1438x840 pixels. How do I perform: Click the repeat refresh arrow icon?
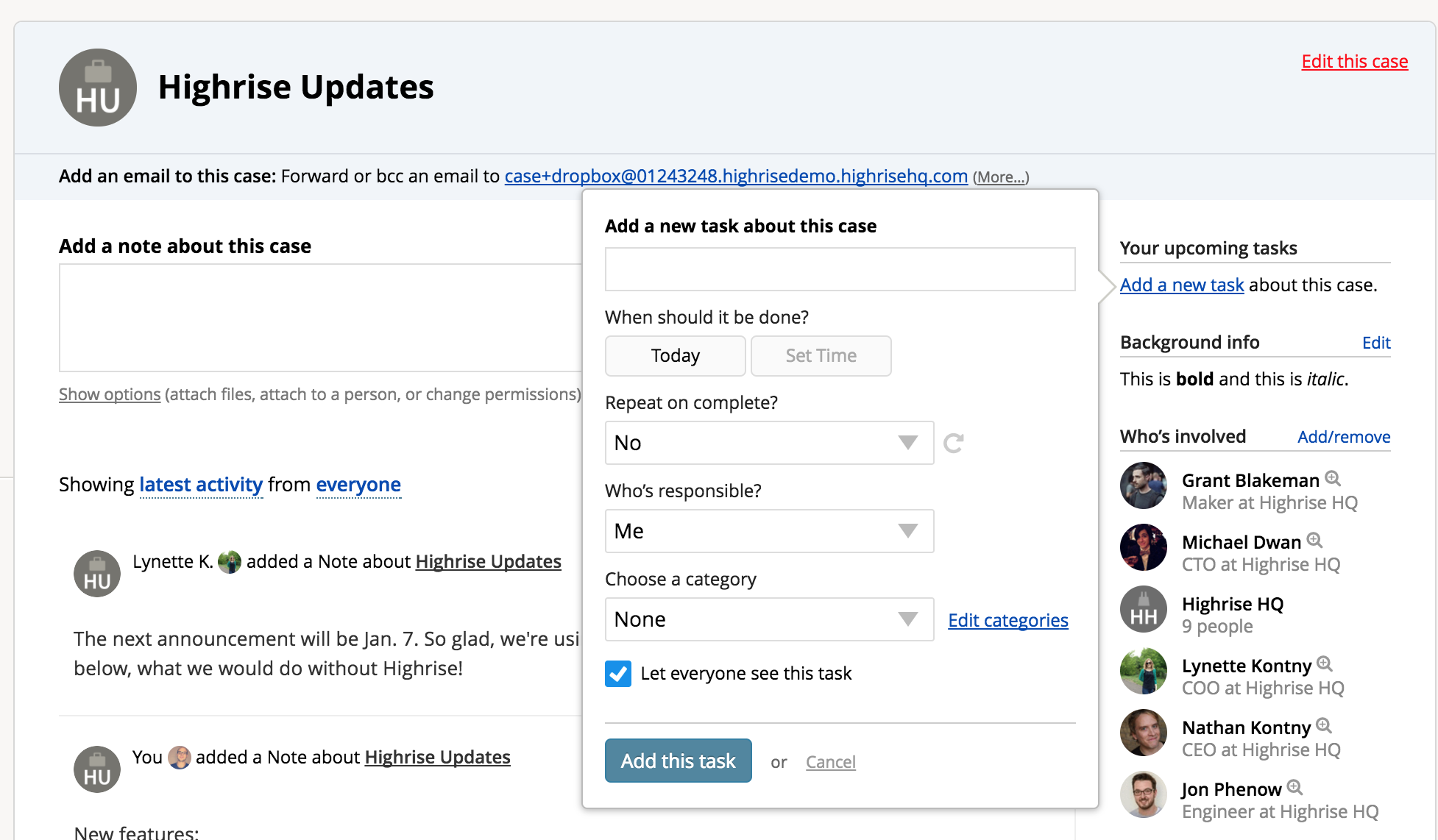pyautogui.click(x=954, y=443)
